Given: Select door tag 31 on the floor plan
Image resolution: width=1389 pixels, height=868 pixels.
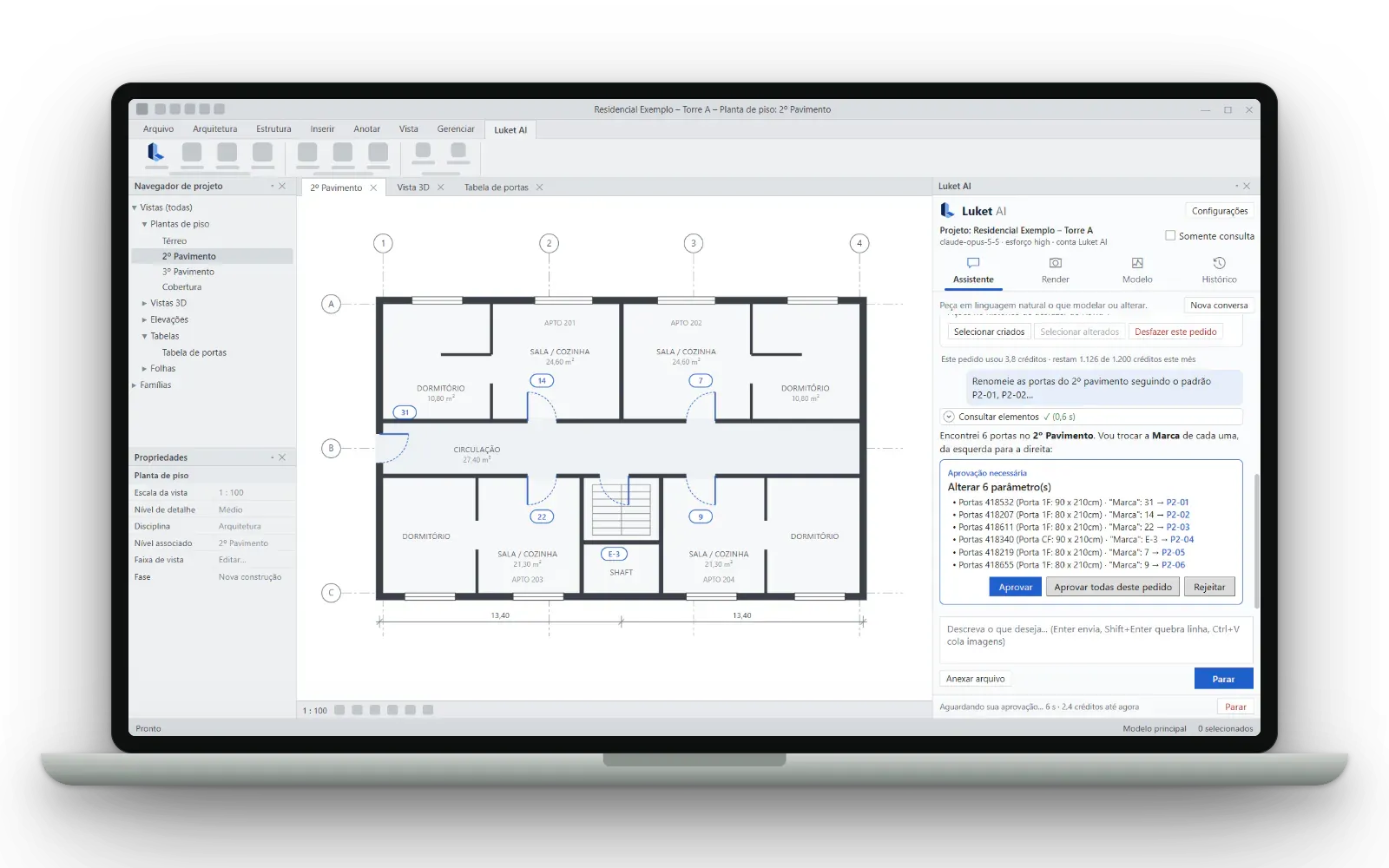Looking at the screenshot, I should [x=405, y=412].
